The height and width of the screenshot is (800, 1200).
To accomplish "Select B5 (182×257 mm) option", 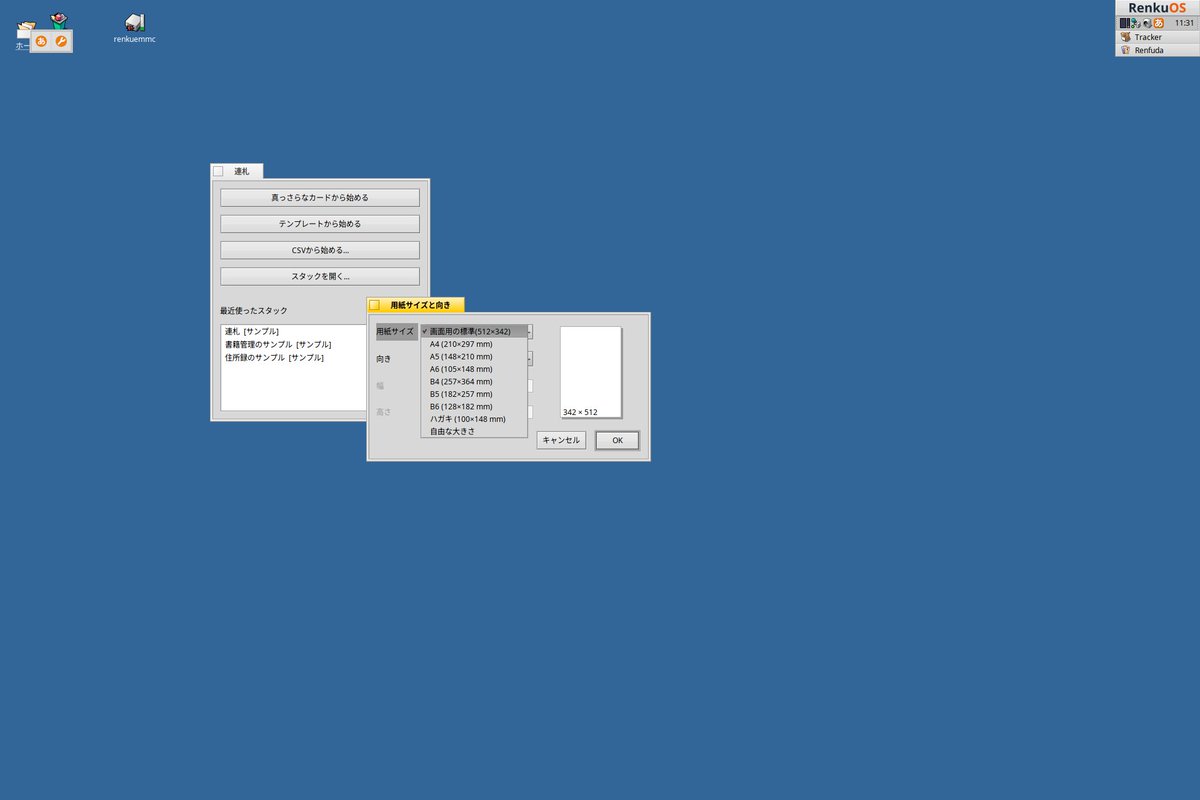I will click(x=474, y=394).
